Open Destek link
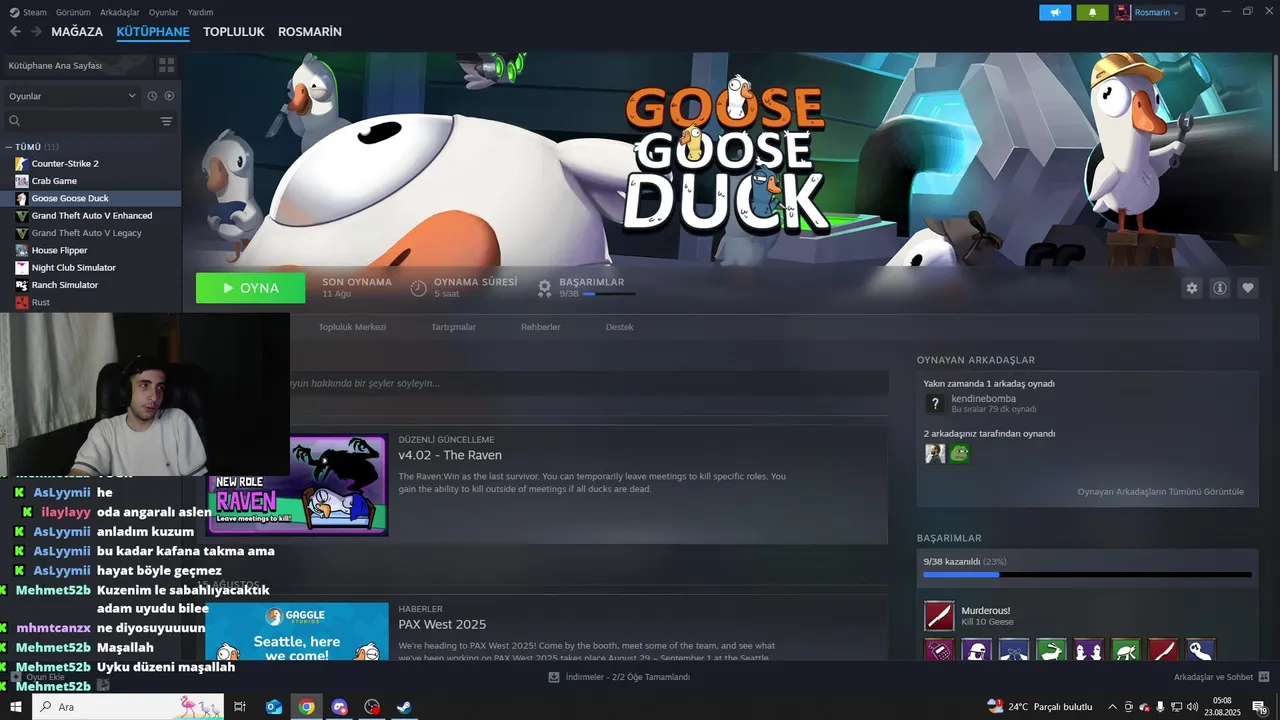Screen dimensions: 1280x720 pyautogui.click(x=619, y=327)
